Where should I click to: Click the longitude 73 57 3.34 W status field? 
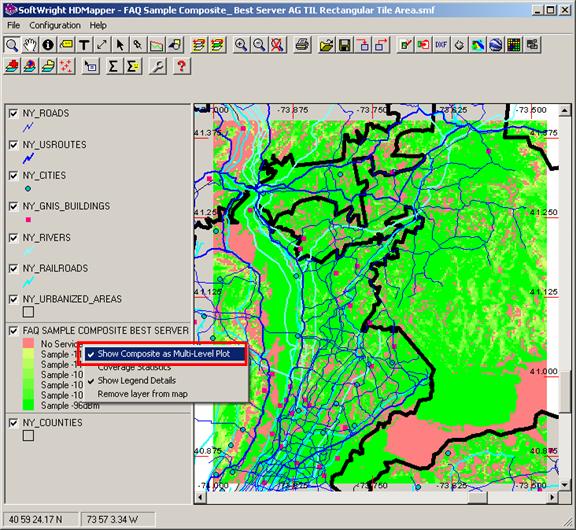(x=118, y=519)
